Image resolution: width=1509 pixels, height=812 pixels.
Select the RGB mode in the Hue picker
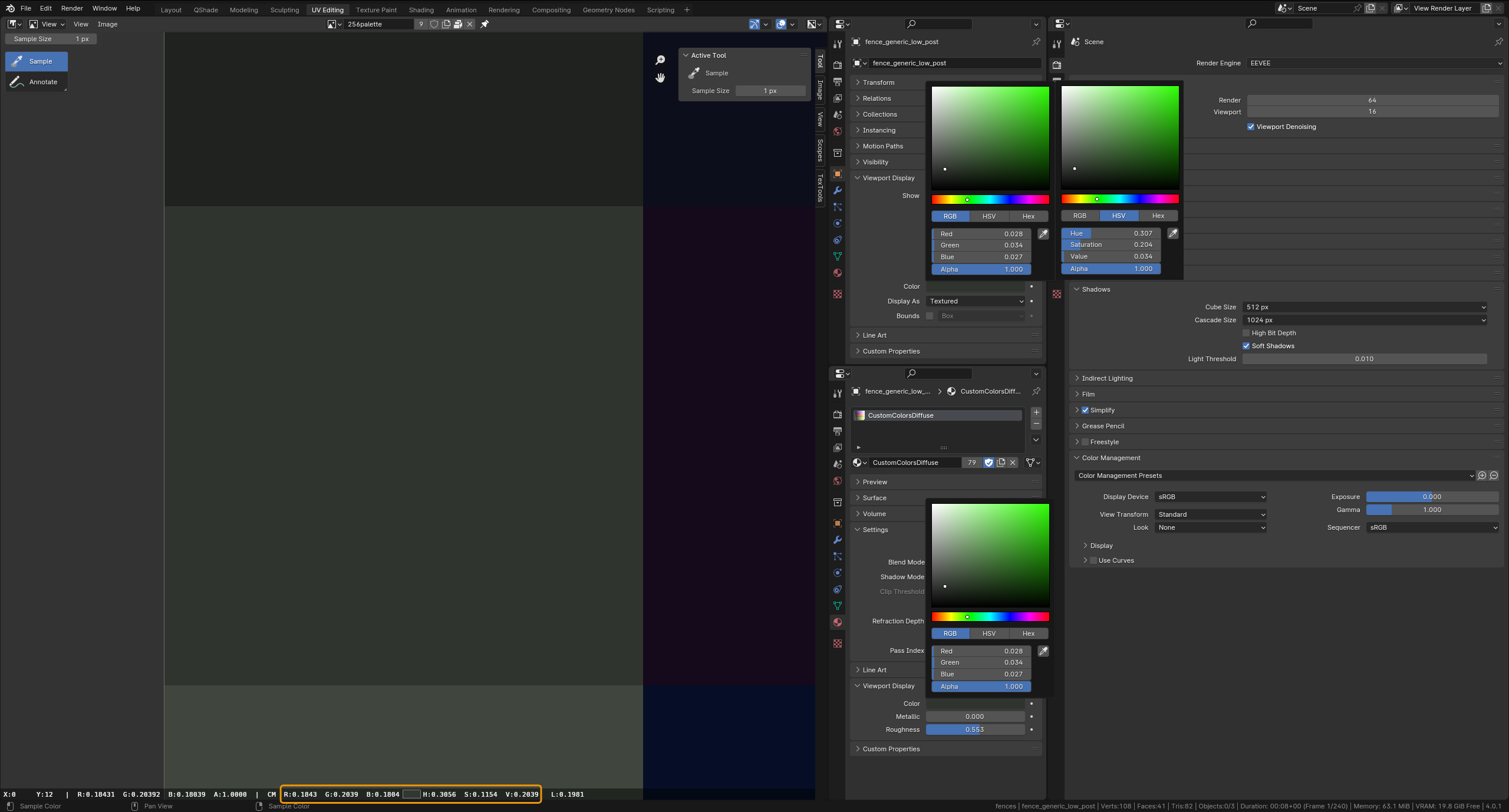1080,216
